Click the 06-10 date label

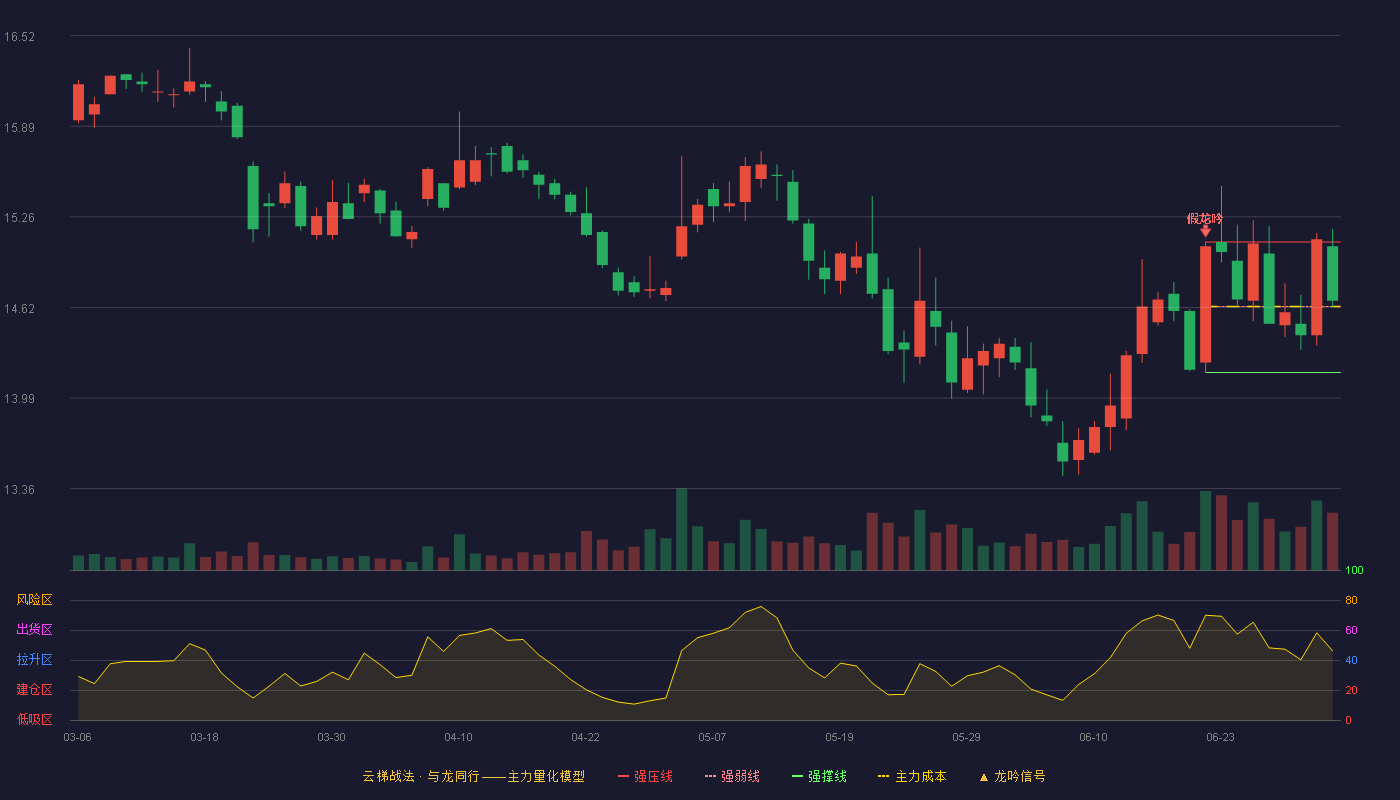pyautogui.click(x=1093, y=737)
